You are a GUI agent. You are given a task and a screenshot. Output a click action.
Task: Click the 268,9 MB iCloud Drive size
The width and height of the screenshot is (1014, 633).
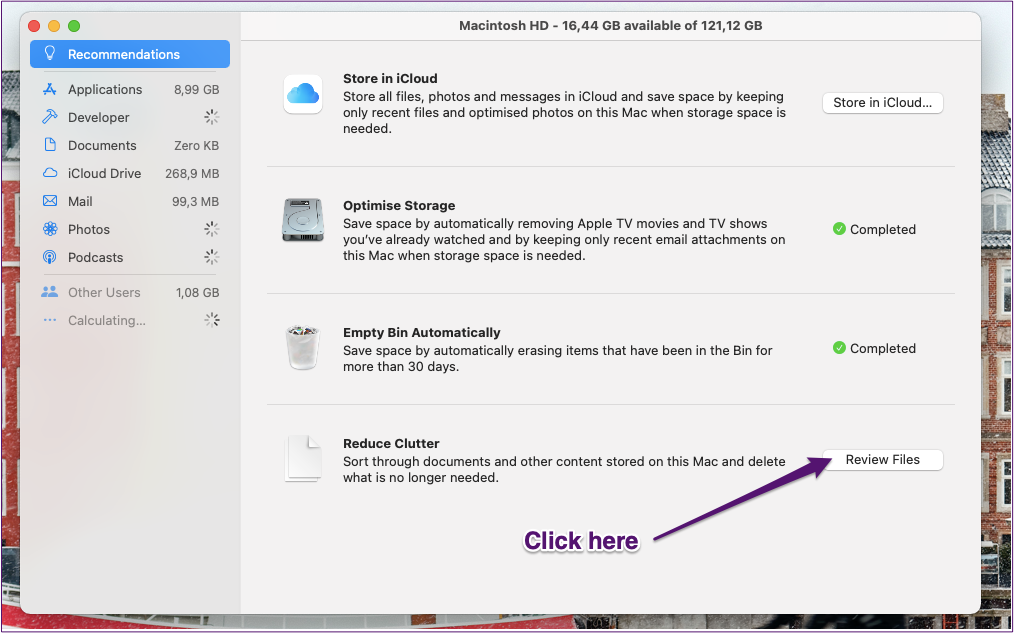point(192,174)
